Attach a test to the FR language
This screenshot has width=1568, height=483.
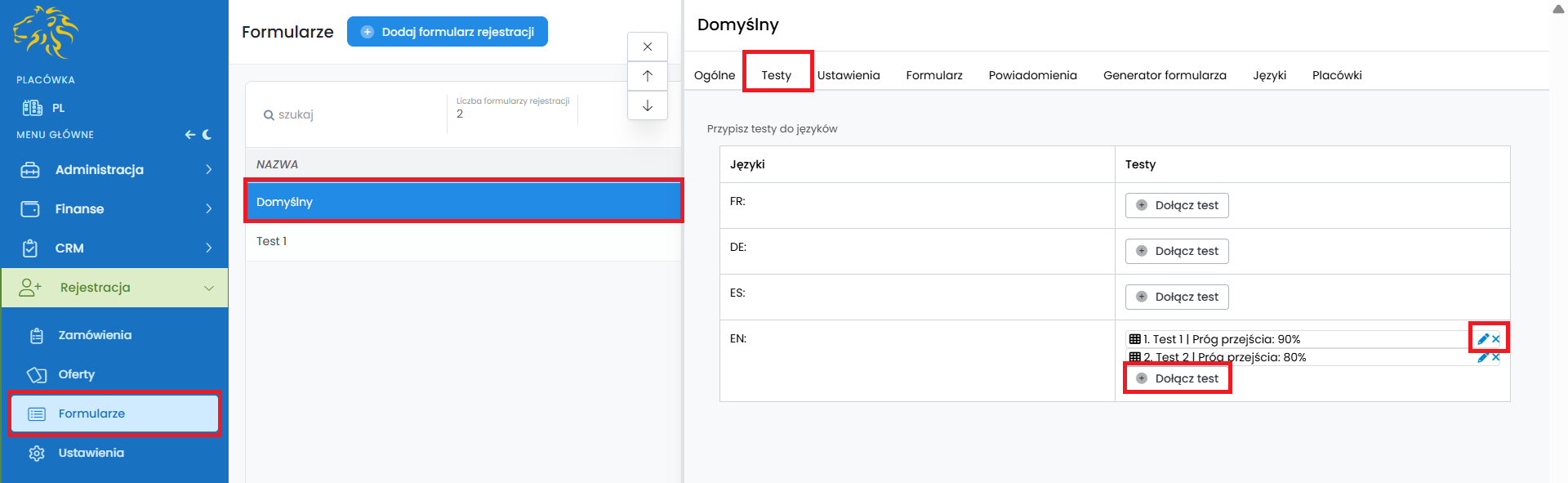(x=1177, y=206)
